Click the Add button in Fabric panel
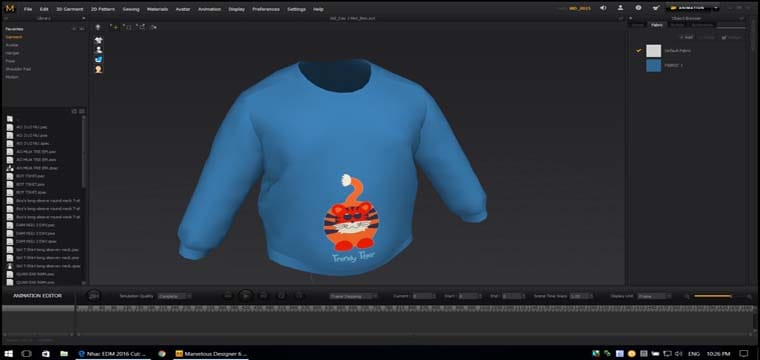This screenshot has width=760, height=360. click(x=686, y=37)
